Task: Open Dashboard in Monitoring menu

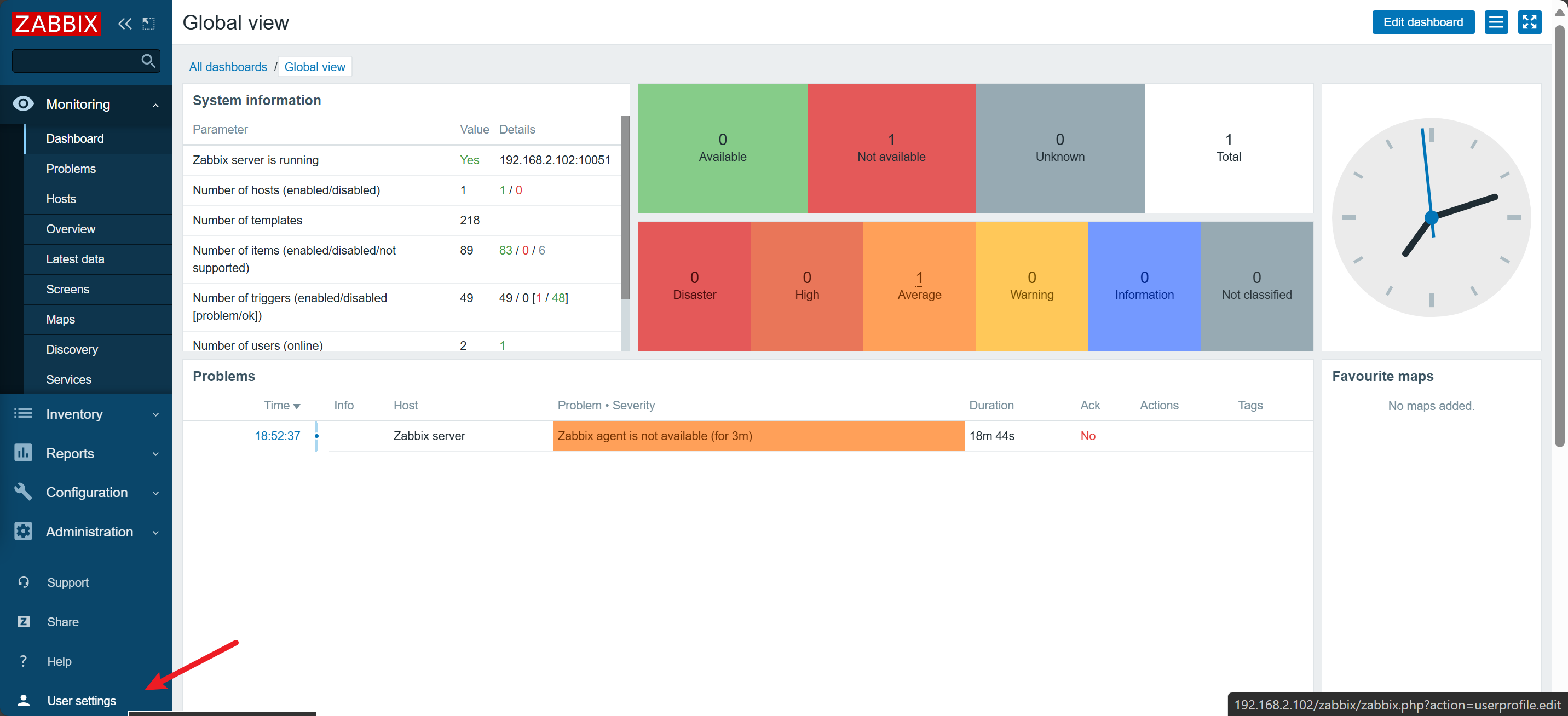Action: tap(98, 139)
